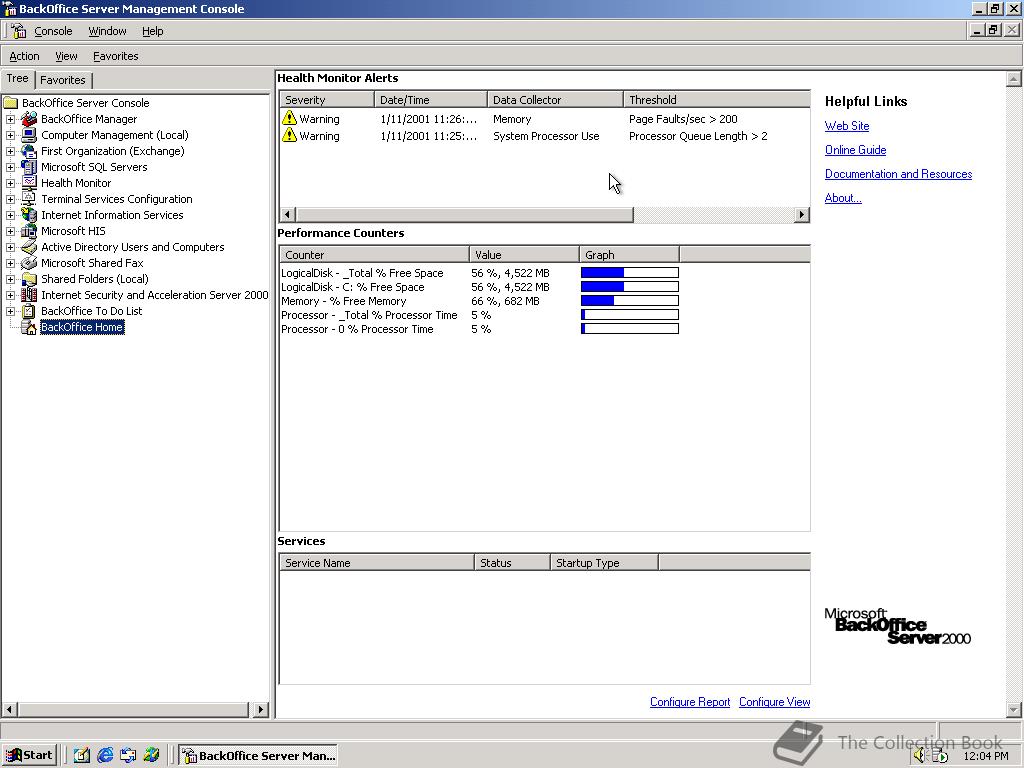Click the Data Collector column header
This screenshot has height=768, width=1024.
pyautogui.click(x=555, y=100)
